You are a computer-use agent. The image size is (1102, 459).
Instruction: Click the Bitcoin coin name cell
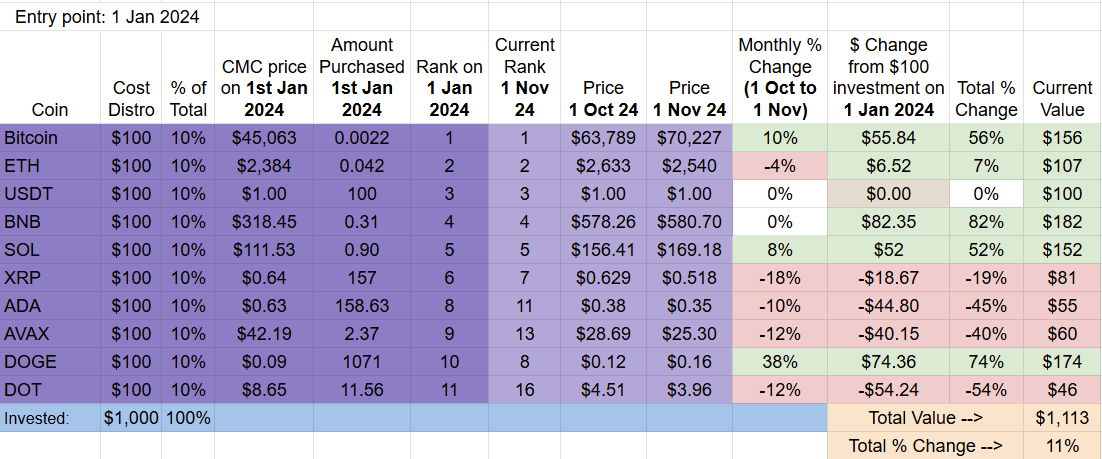[51, 138]
